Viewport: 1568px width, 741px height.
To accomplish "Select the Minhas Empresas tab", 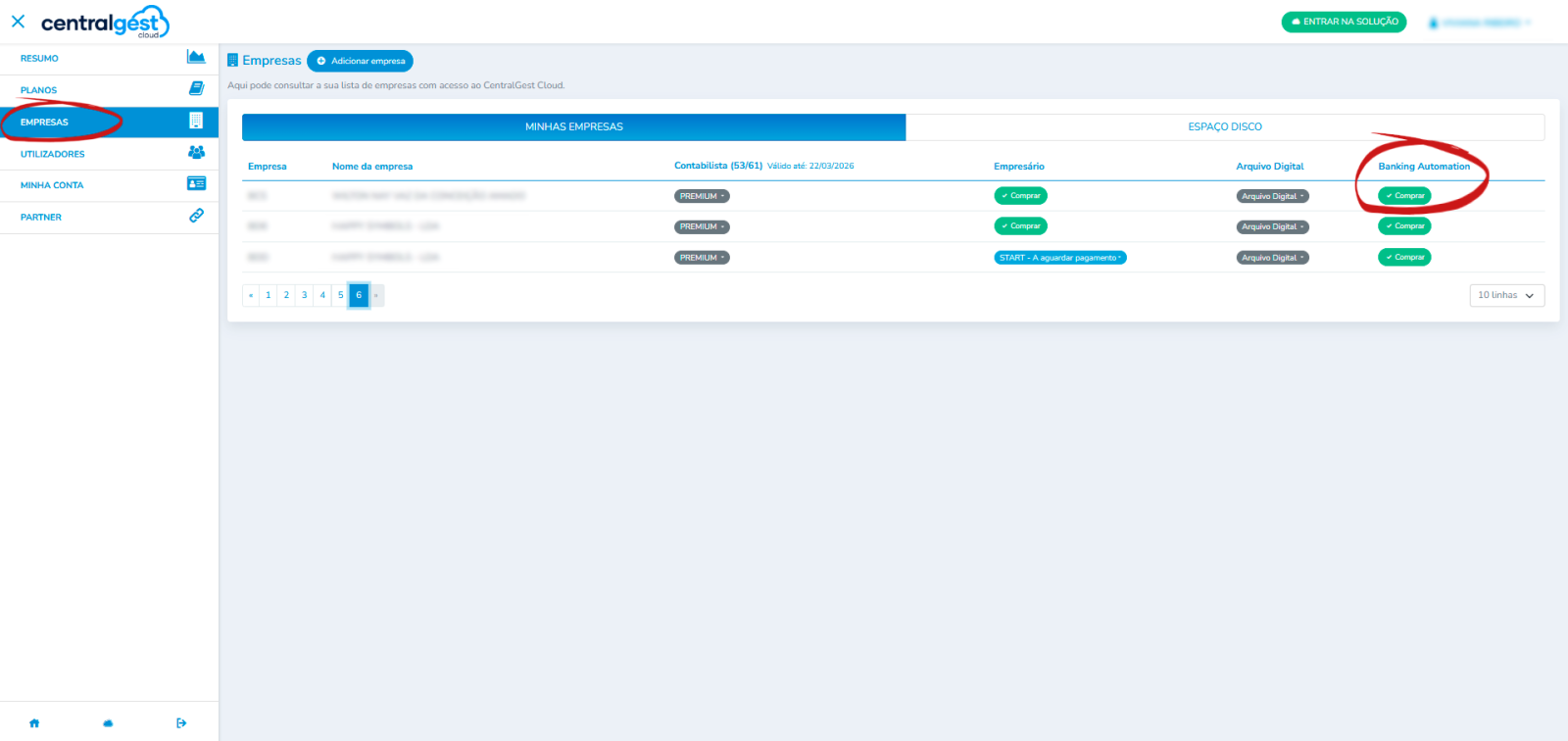I will click(573, 126).
